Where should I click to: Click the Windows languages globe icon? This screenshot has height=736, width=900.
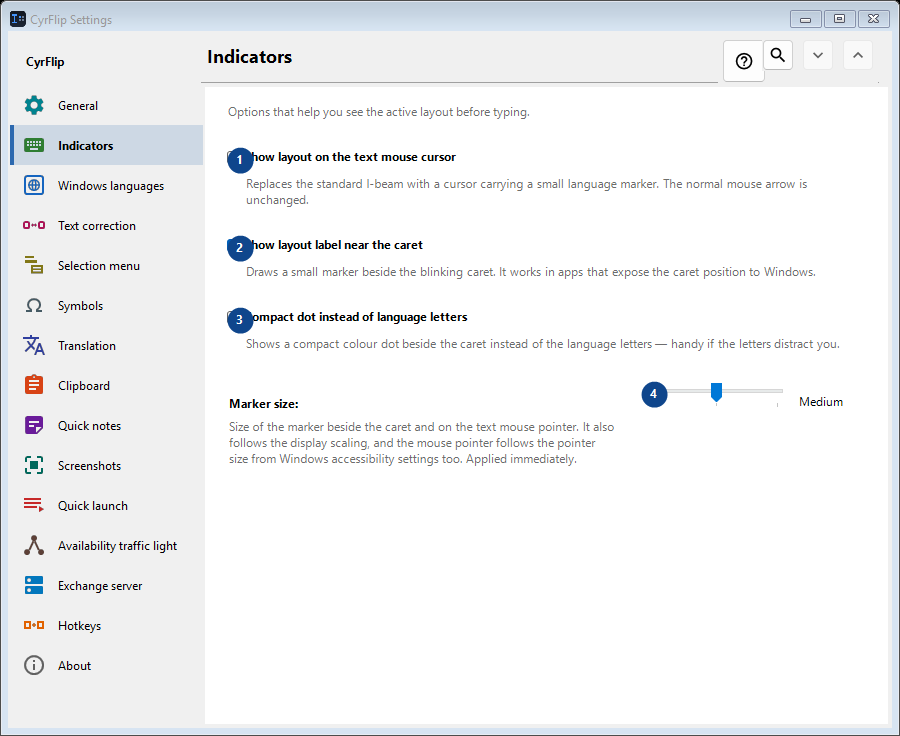(34, 185)
